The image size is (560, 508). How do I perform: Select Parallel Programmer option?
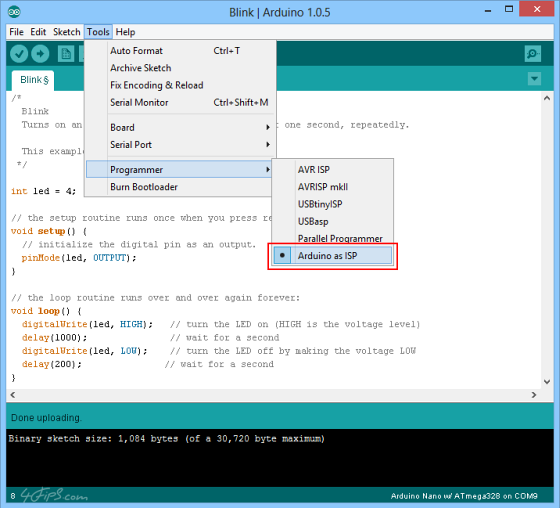point(332,238)
